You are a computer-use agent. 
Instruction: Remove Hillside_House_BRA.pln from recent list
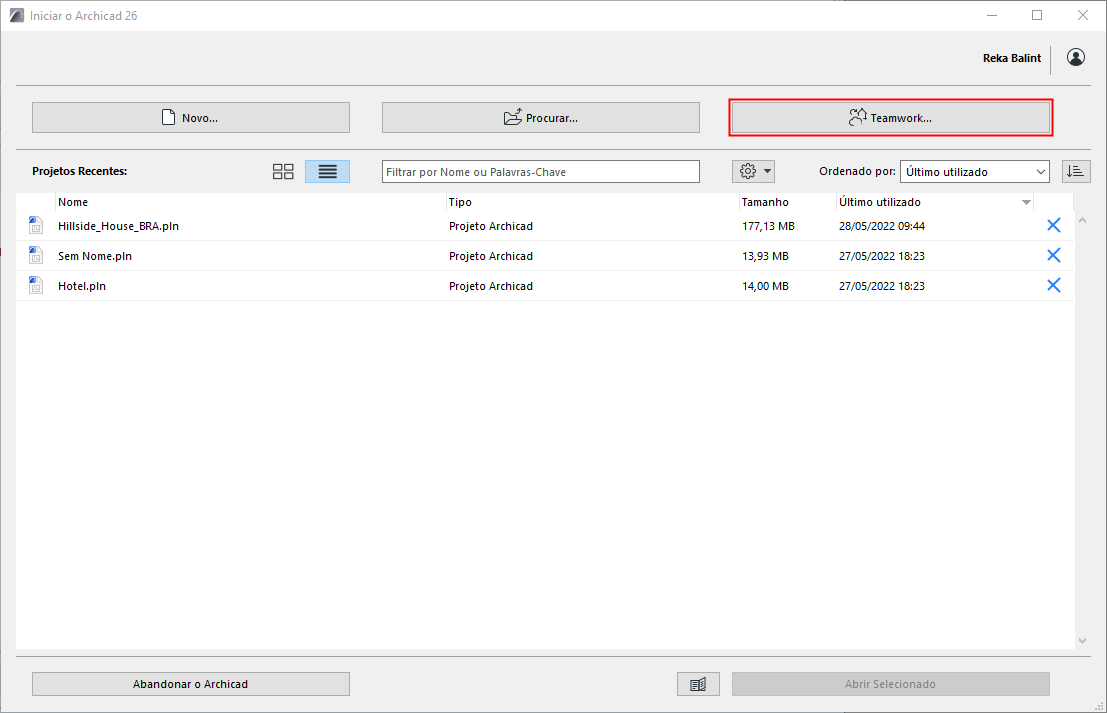[x=1053, y=225]
